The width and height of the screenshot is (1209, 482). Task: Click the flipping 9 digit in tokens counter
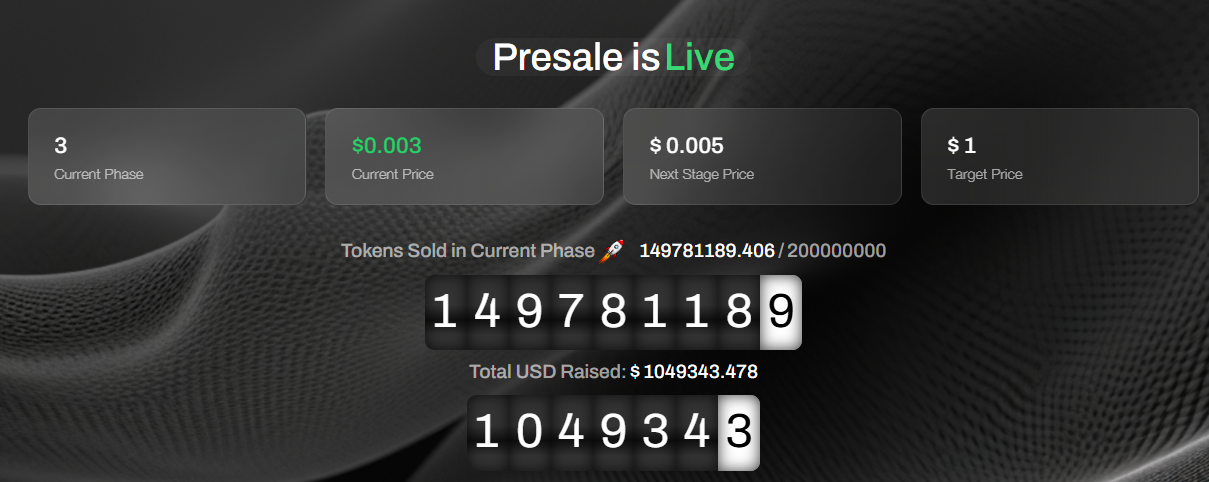click(x=781, y=312)
